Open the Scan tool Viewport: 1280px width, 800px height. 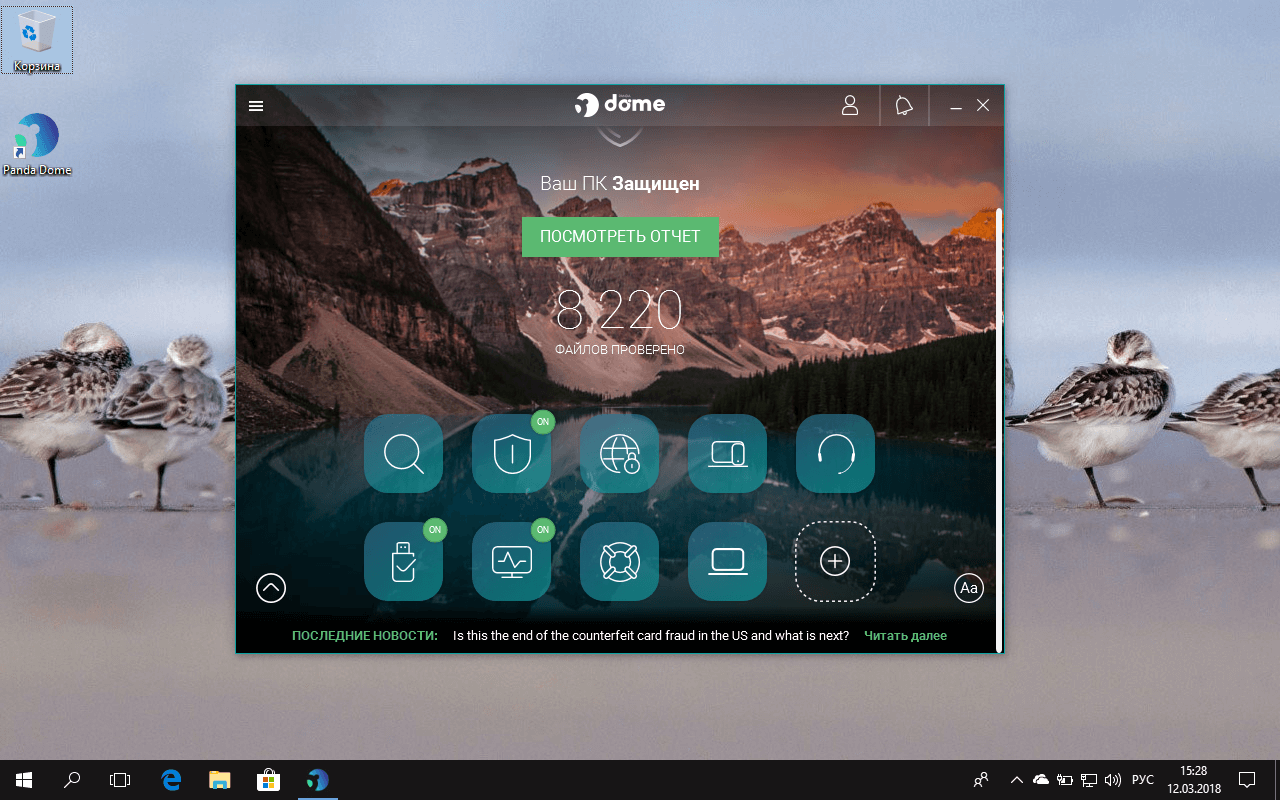tap(403, 454)
